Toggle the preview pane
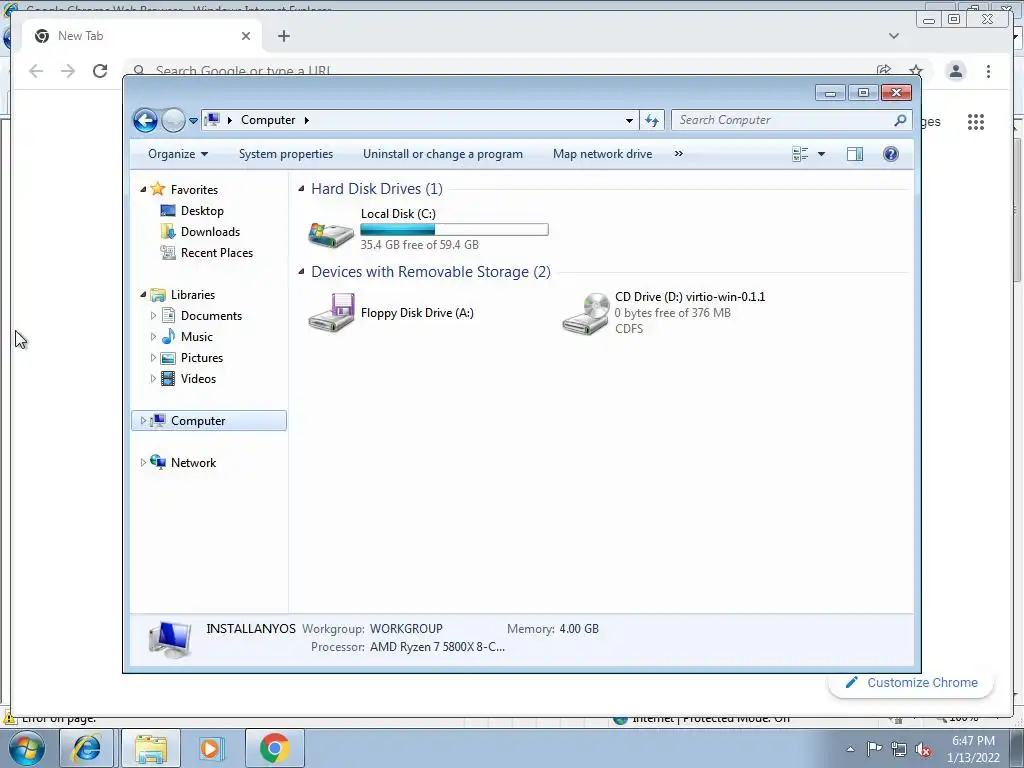This screenshot has width=1024, height=768. pos(854,154)
